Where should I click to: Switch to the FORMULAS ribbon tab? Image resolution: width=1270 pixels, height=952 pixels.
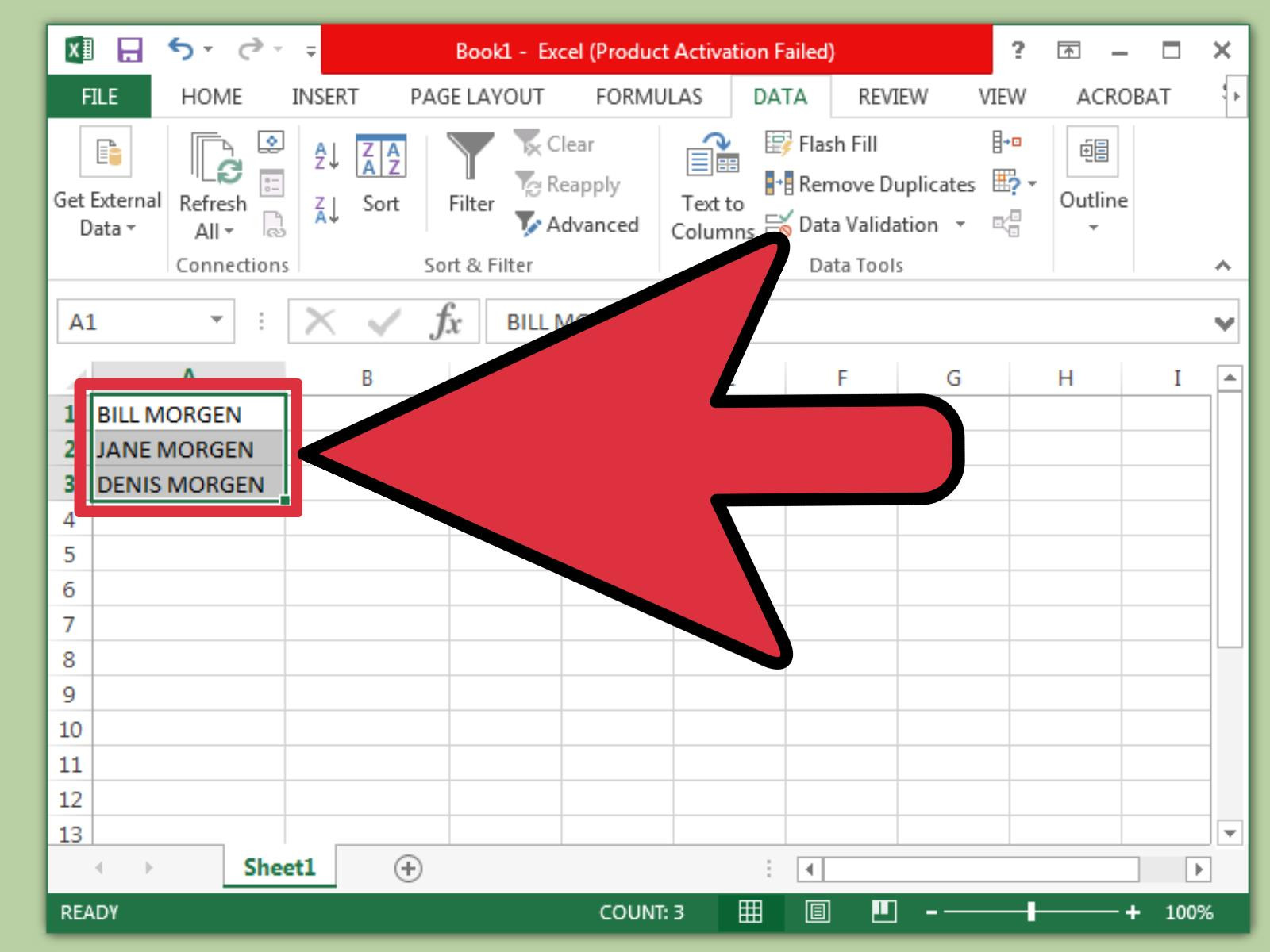click(648, 96)
